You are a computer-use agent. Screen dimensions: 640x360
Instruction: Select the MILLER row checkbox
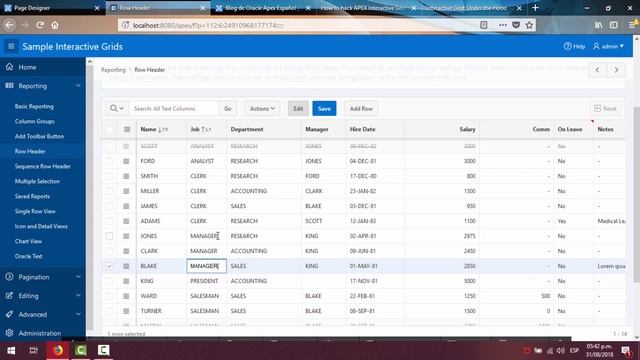tap(109, 191)
